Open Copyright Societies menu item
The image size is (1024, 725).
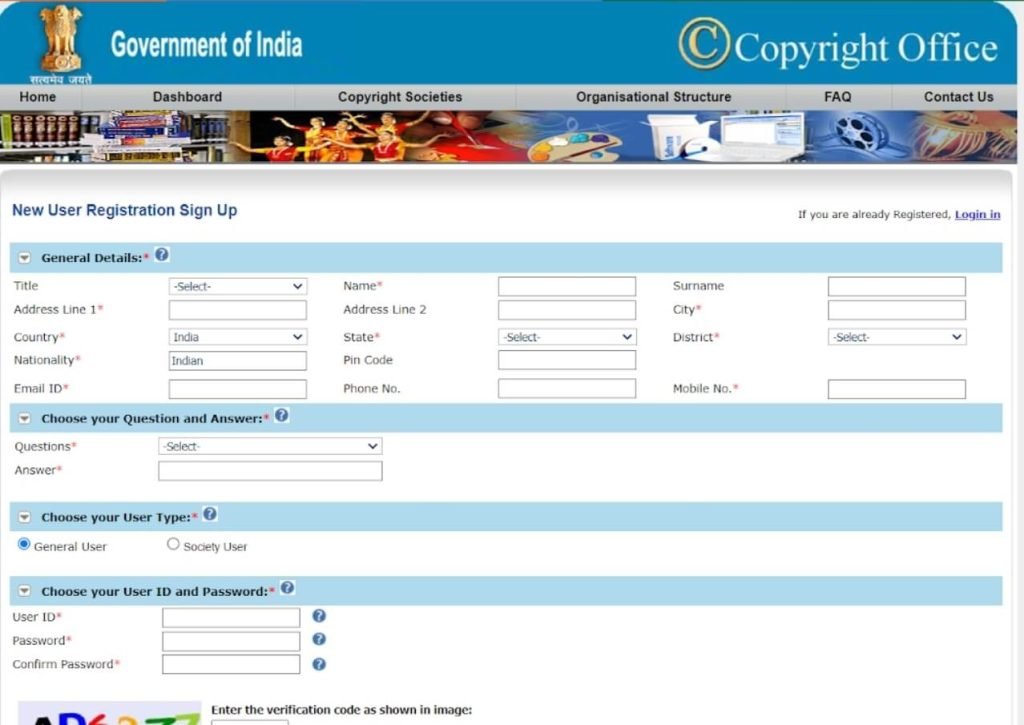[400, 97]
